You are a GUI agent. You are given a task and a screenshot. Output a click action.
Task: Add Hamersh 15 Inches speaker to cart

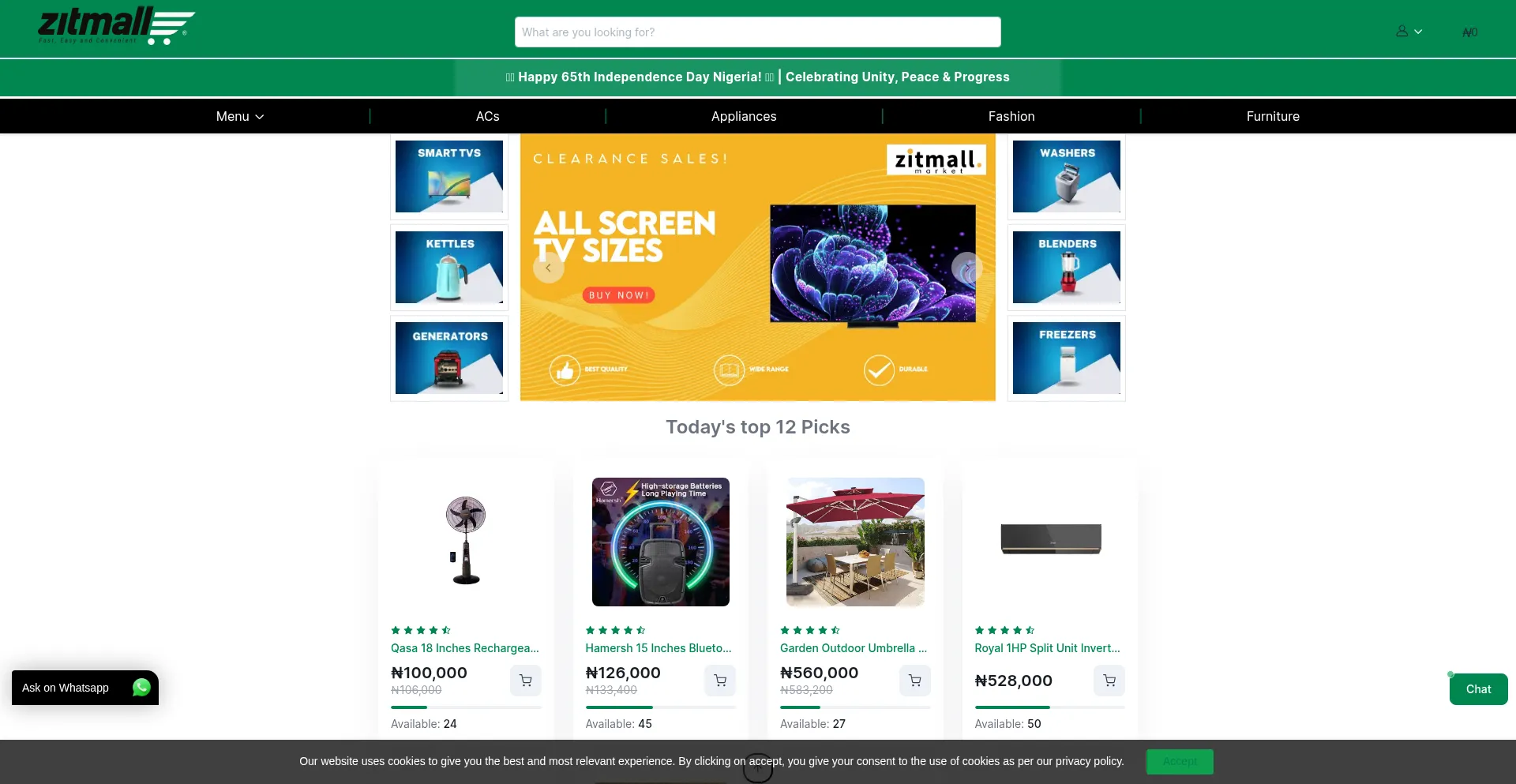720,681
